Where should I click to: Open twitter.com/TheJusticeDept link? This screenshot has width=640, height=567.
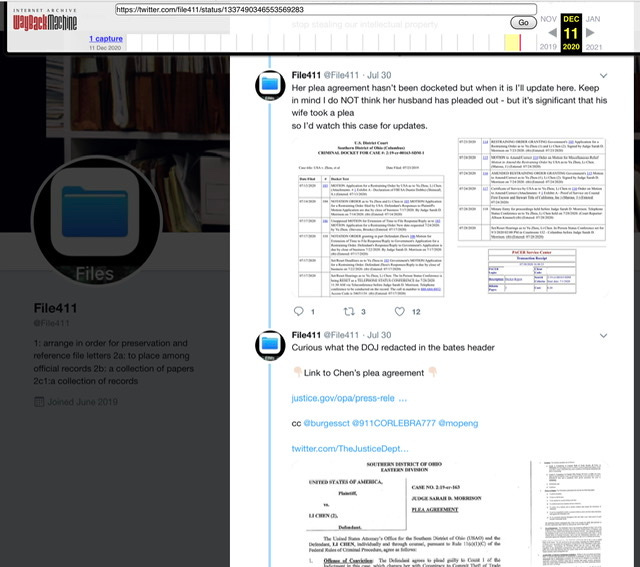tap(350, 449)
